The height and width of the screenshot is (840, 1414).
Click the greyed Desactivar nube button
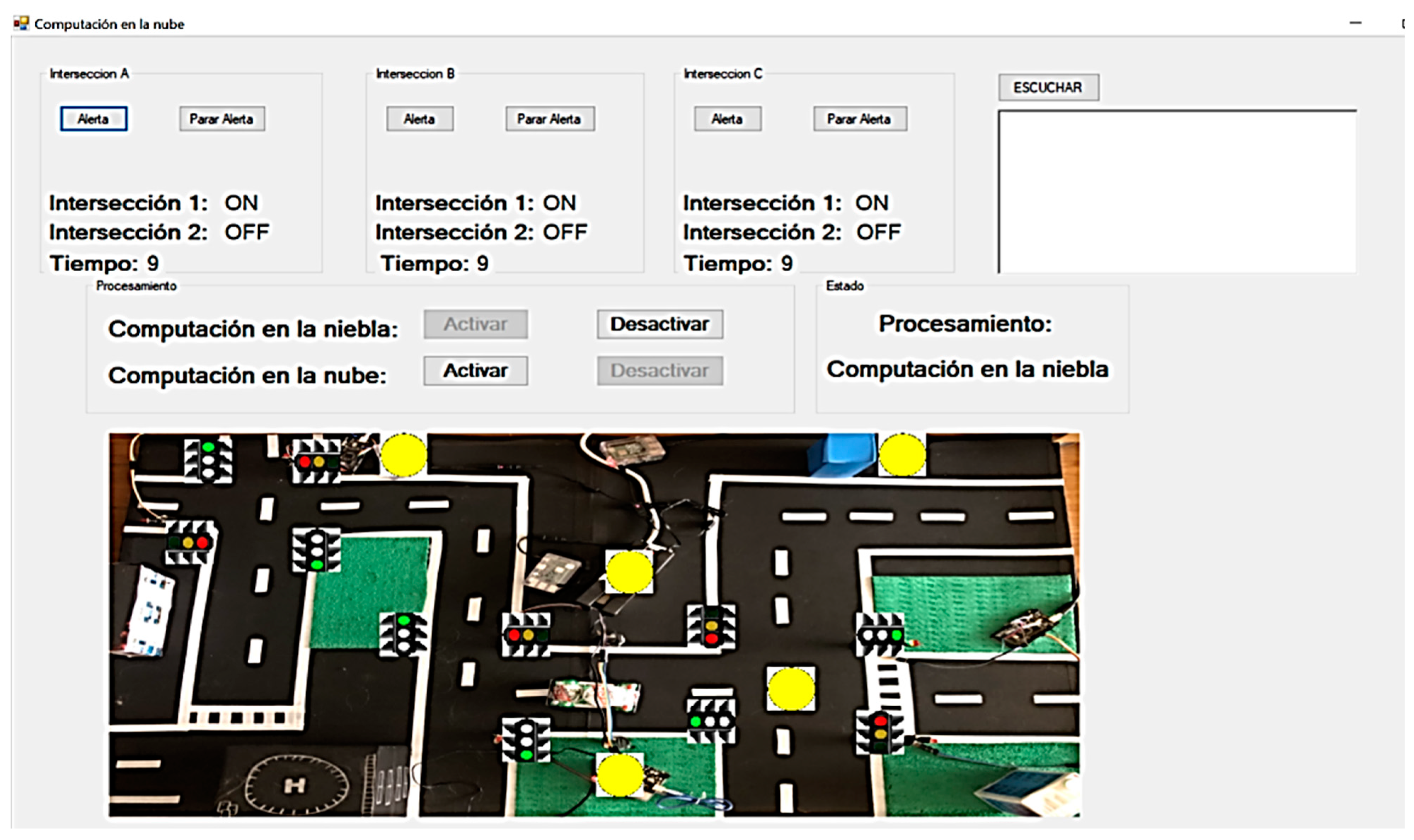pyautogui.click(x=659, y=370)
